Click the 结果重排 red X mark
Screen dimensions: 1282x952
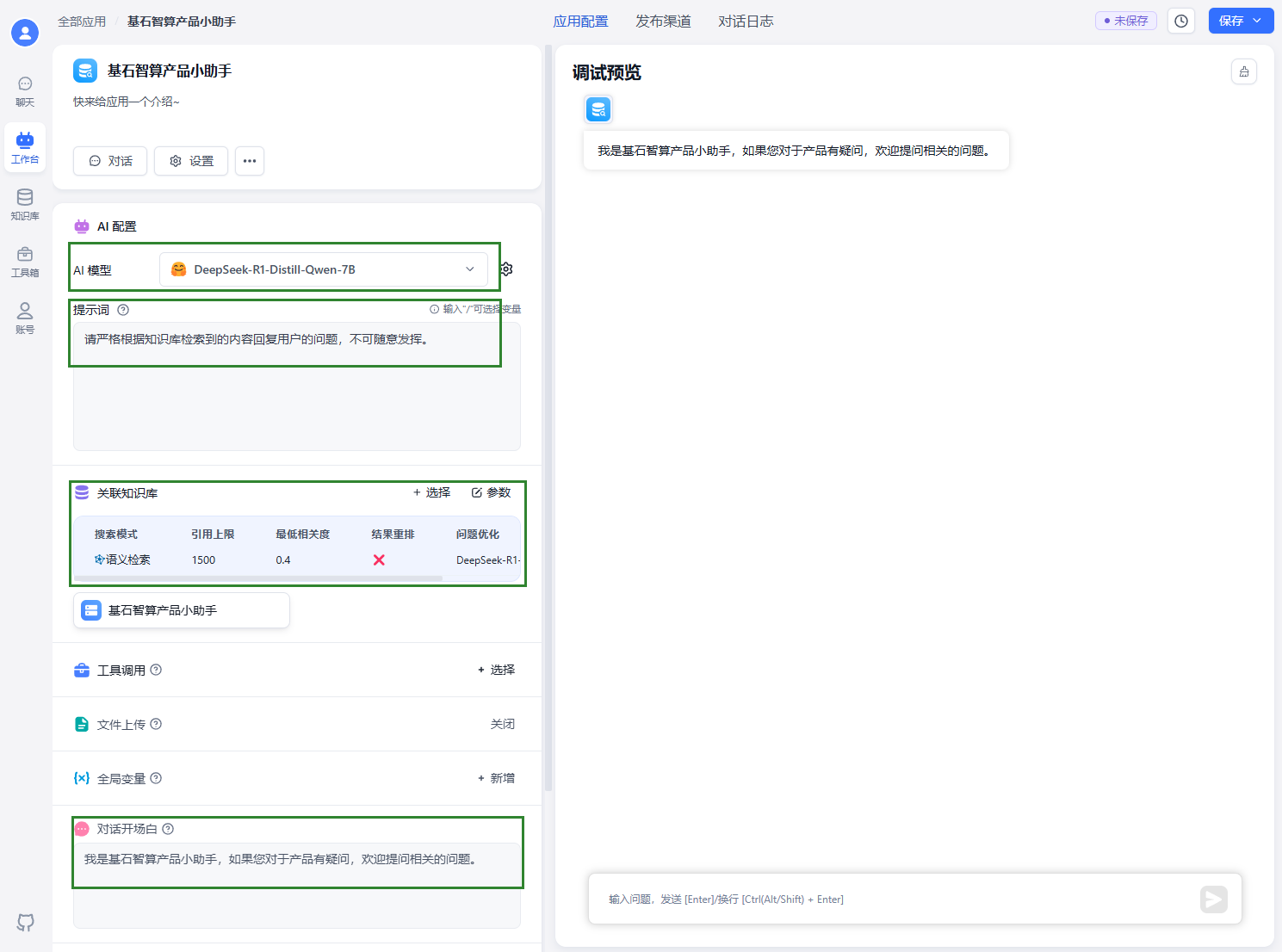(x=379, y=559)
